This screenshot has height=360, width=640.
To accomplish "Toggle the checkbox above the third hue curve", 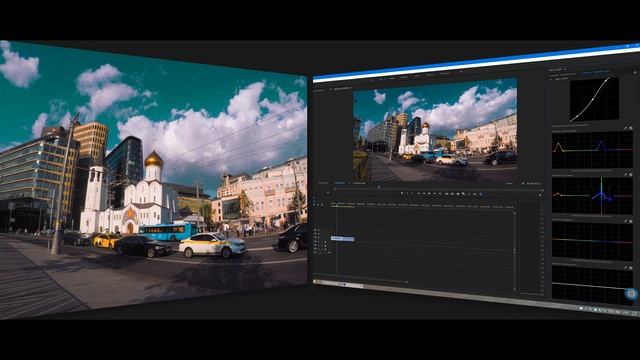I will [x=631, y=221].
